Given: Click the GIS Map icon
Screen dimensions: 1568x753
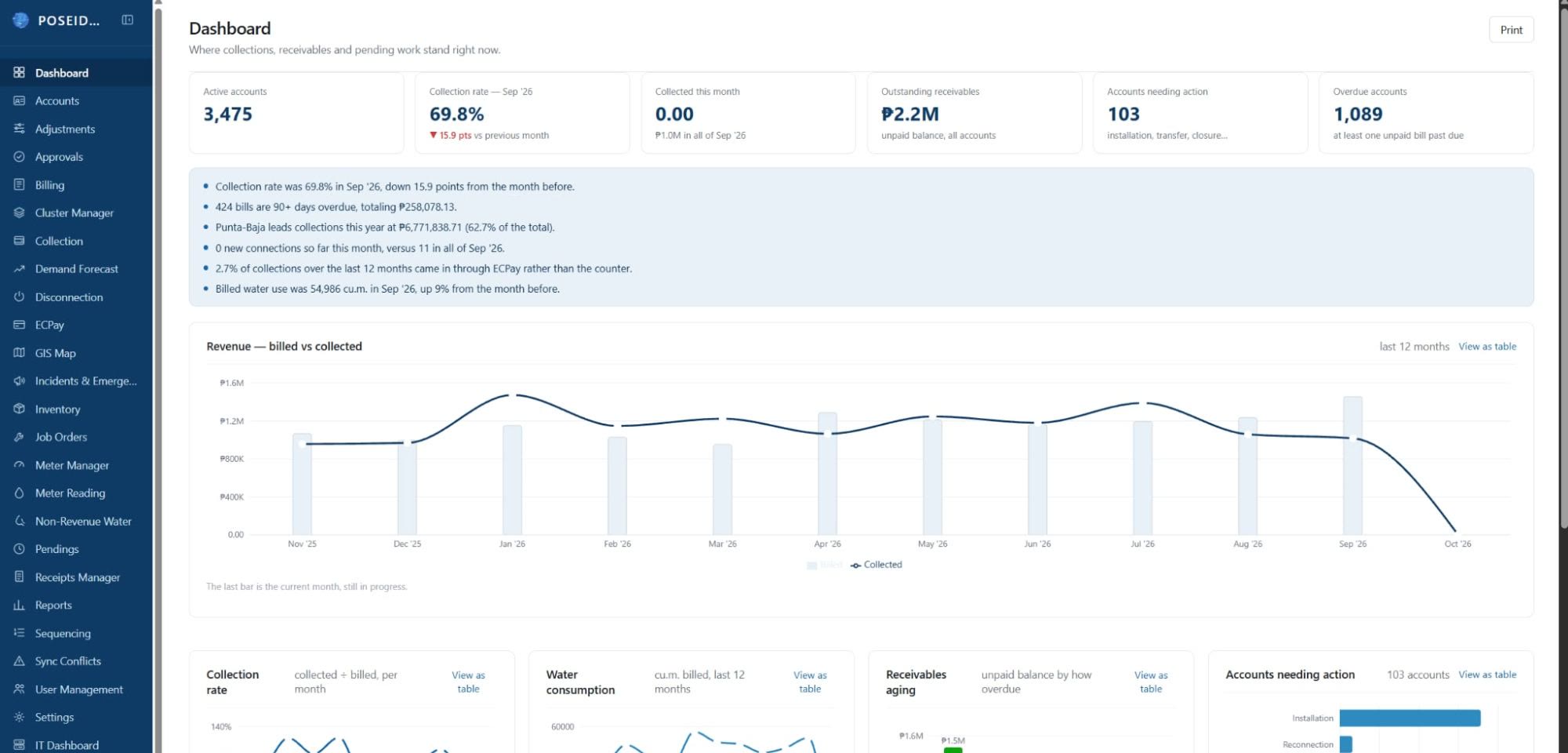Looking at the screenshot, I should (x=20, y=353).
